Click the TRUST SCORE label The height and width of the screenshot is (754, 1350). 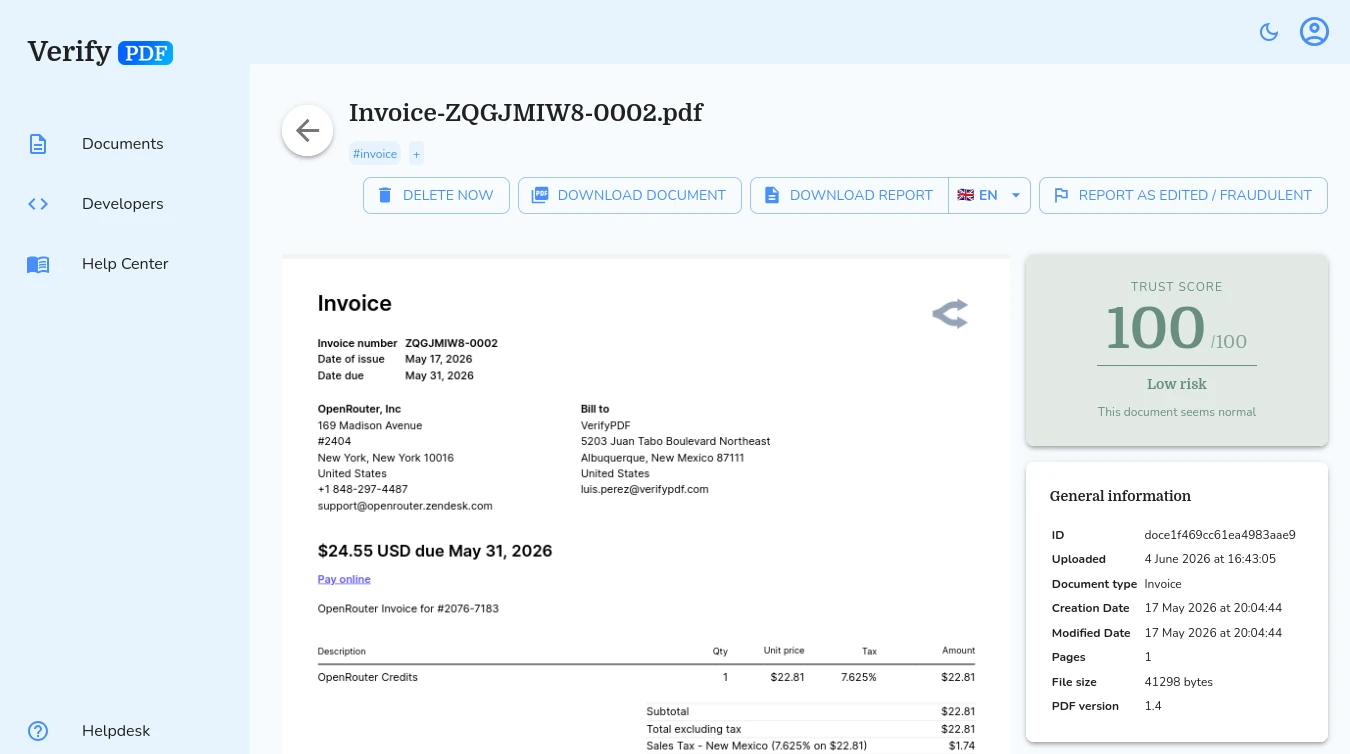1177,287
